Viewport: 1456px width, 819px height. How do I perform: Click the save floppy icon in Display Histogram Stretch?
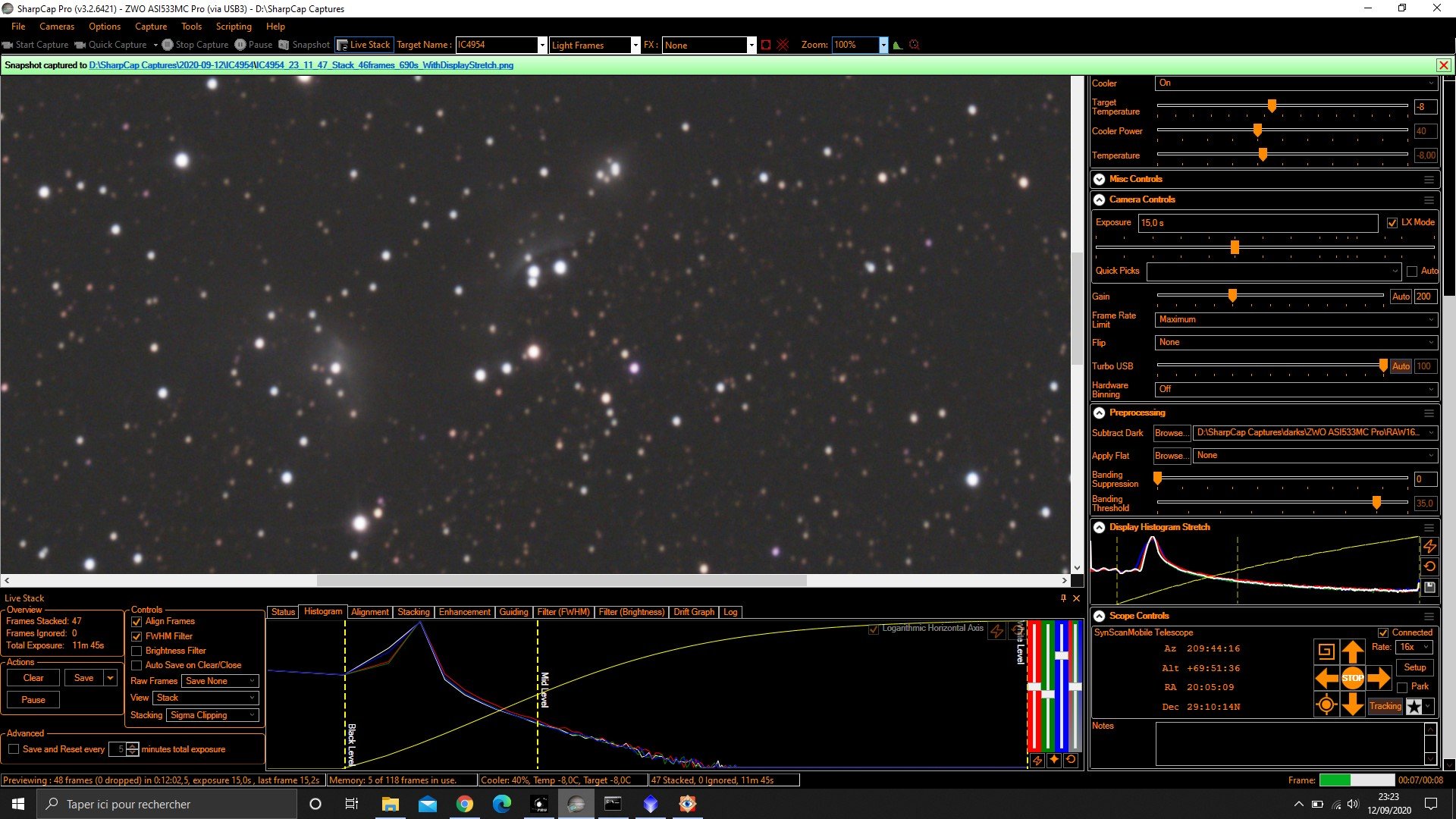(1429, 587)
